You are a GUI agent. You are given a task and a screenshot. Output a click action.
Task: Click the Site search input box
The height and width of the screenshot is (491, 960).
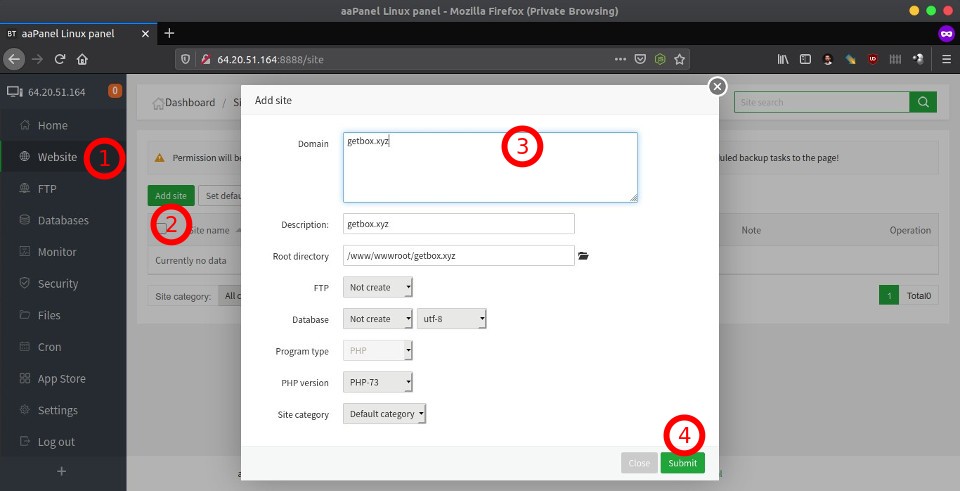pyautogui.click(x=822, y=102)
